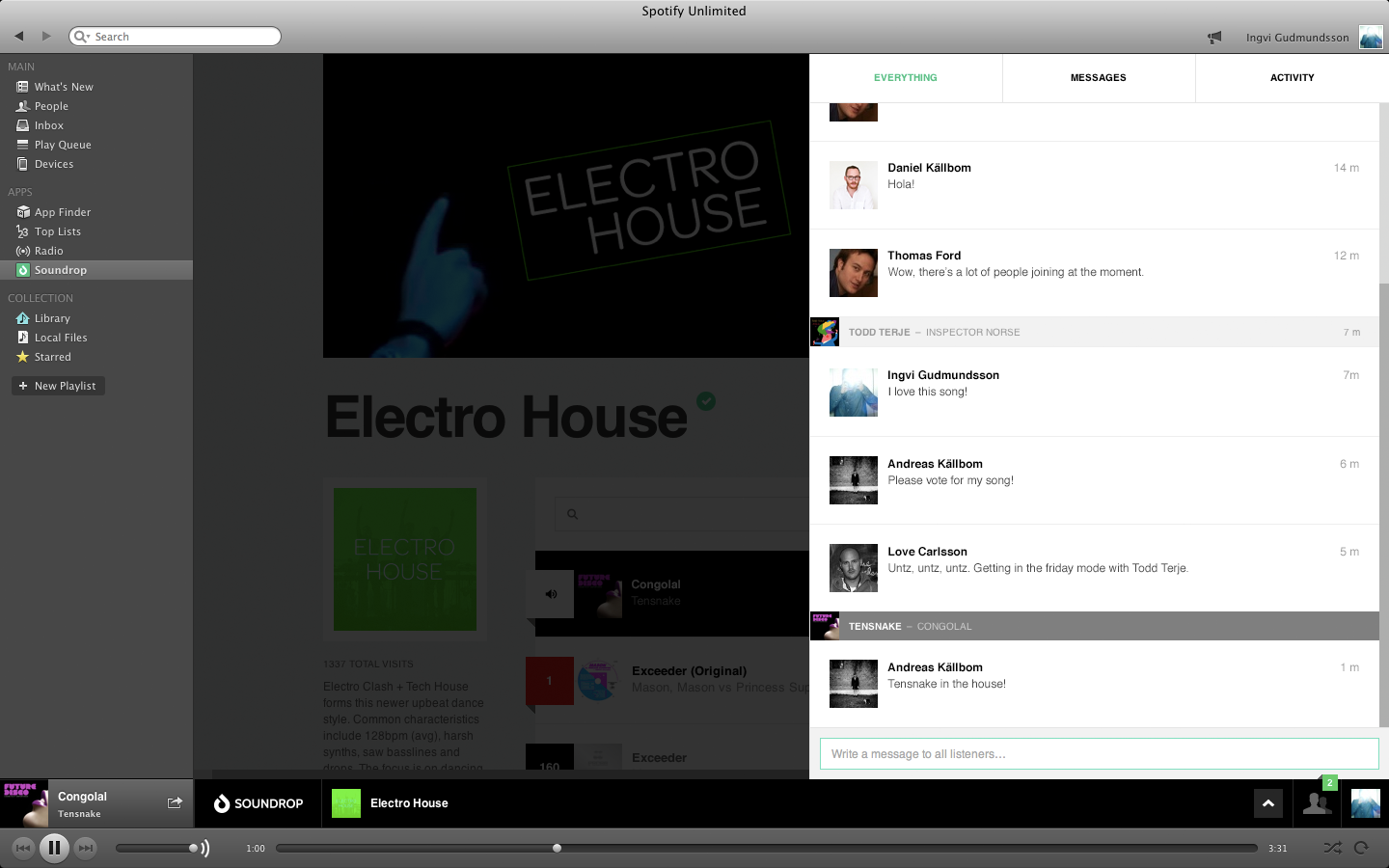The width and height of the screenshot is (1389, 868).
Task: Click the message field to write to listeners
Action: tap(1099, 753)
